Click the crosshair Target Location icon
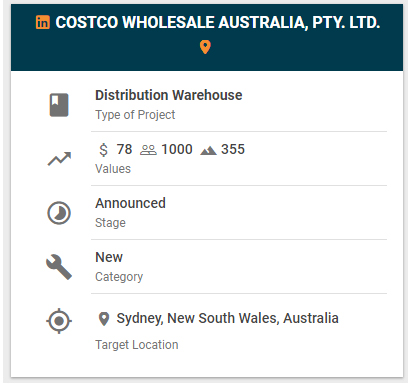 (x=59, y=321)
